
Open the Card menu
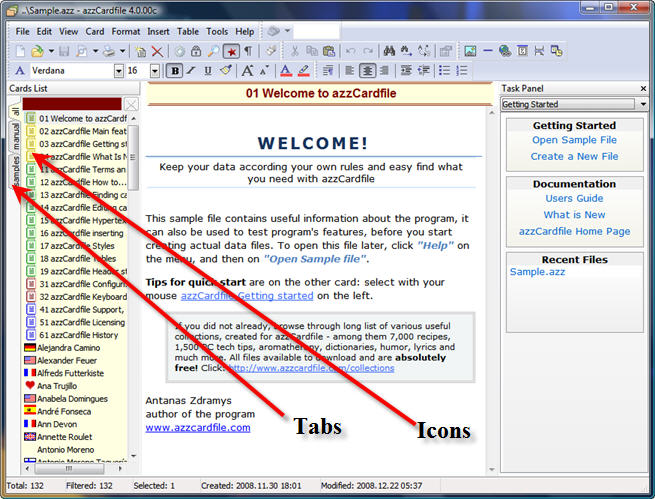tap(95, 31)
